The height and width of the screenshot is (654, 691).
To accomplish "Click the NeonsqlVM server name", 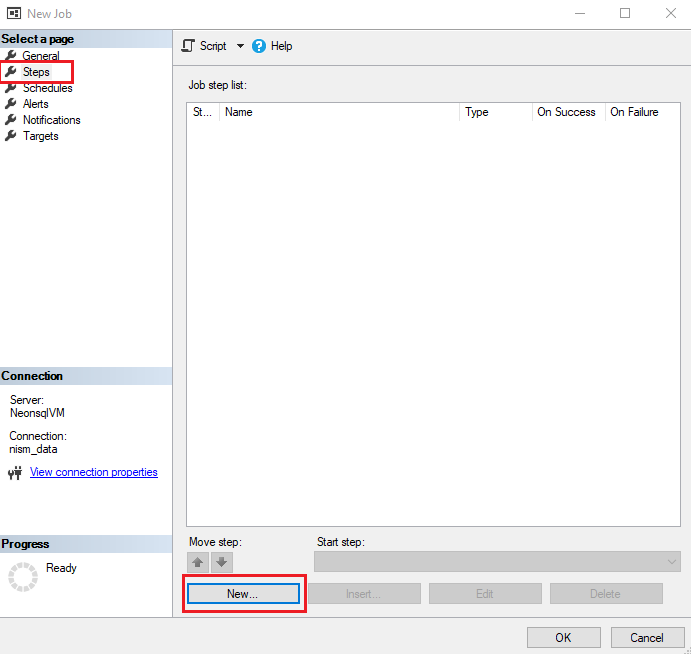I will (37, 413).
